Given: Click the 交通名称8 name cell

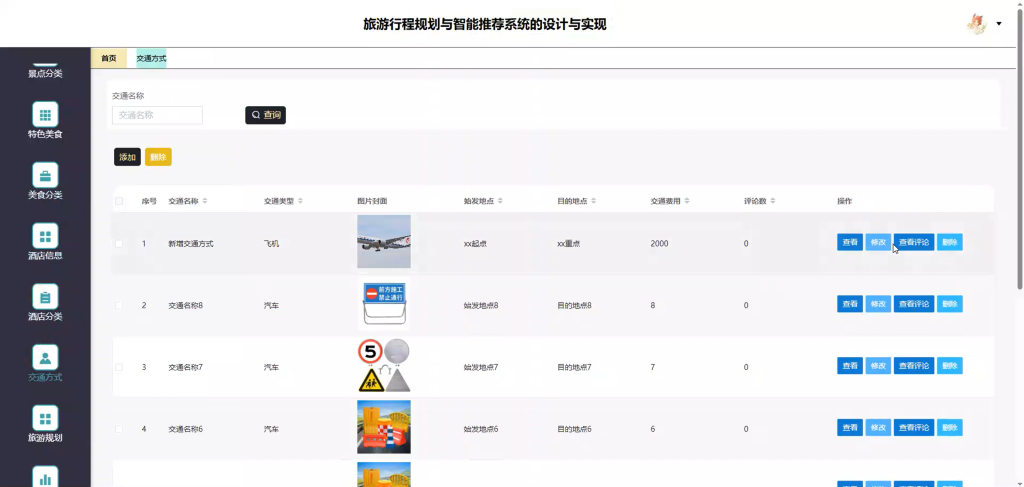Looking at the screenshot, I should tap(185, 305).
